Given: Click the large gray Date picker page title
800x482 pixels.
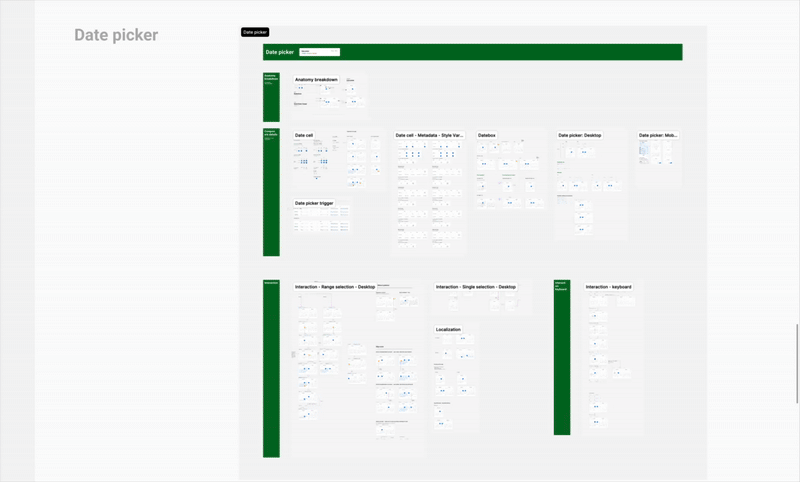Looking at the screenshot, I should (116, 35).
